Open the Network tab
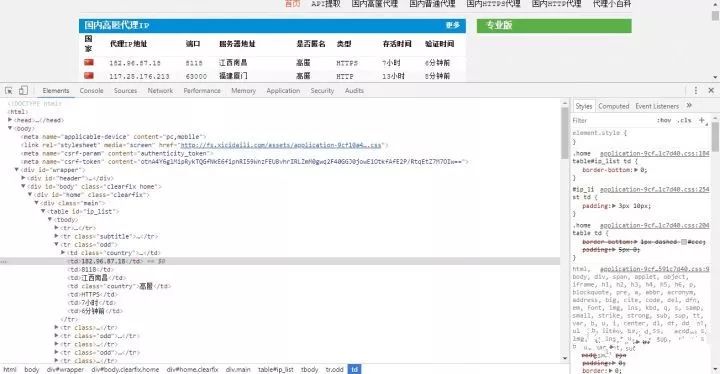 coord(160,91)
